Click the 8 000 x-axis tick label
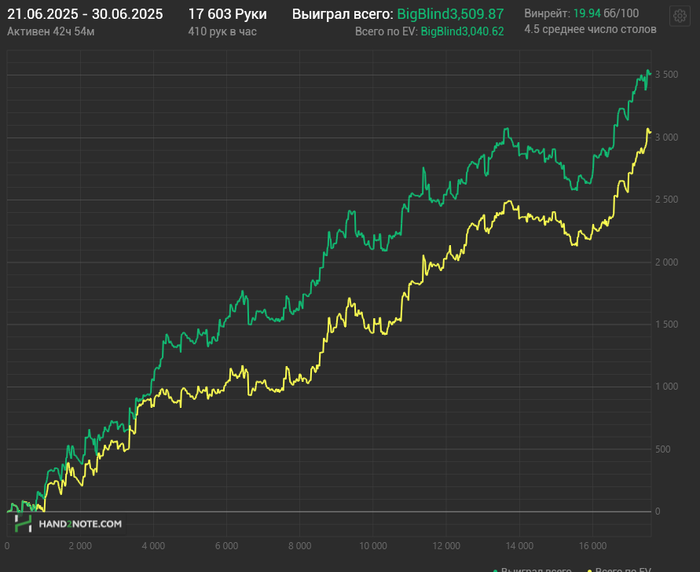This screenshot has height=572, width=700. 299,547
